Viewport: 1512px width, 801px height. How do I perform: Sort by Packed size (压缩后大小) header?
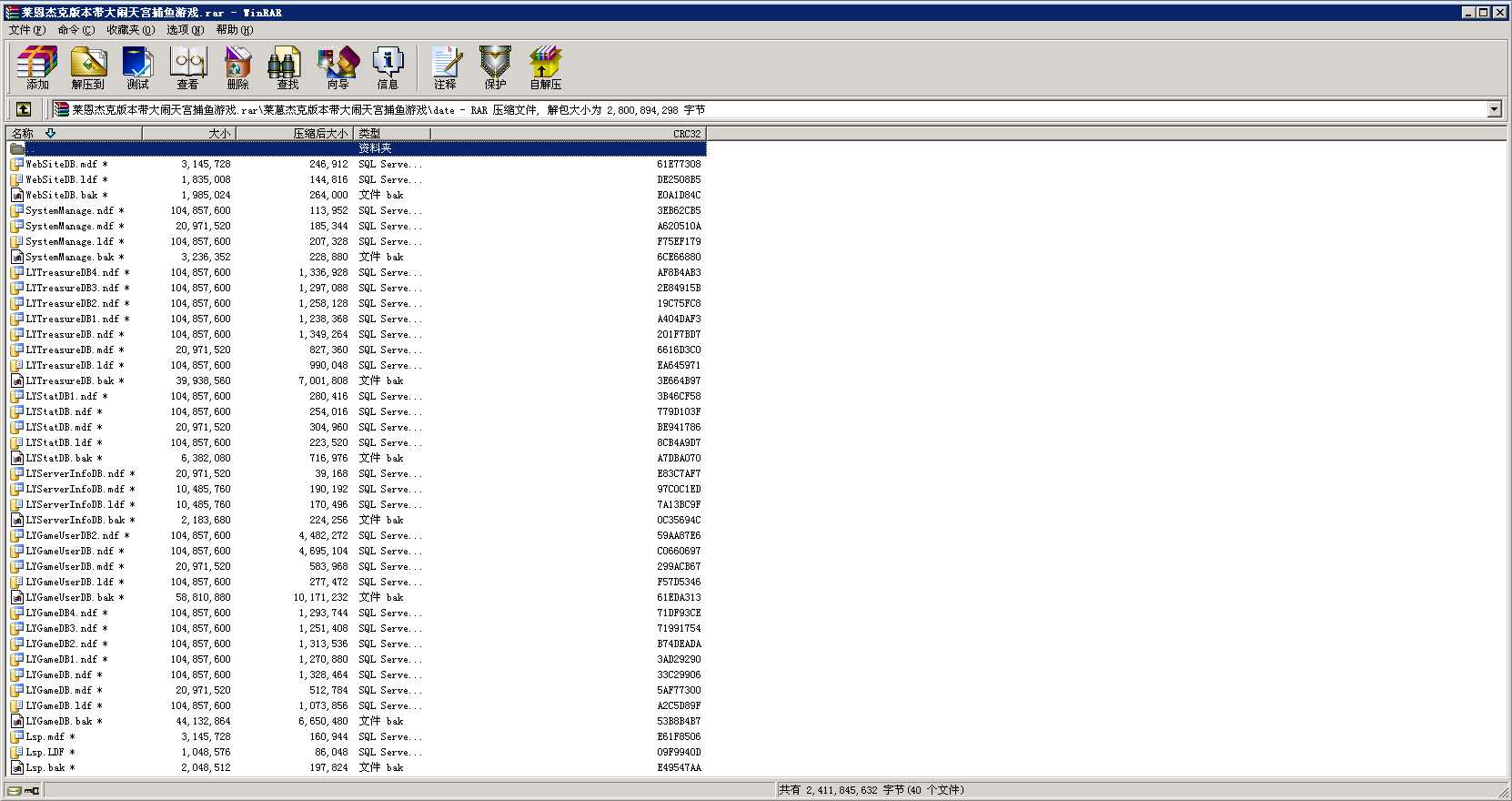point(295,133)
